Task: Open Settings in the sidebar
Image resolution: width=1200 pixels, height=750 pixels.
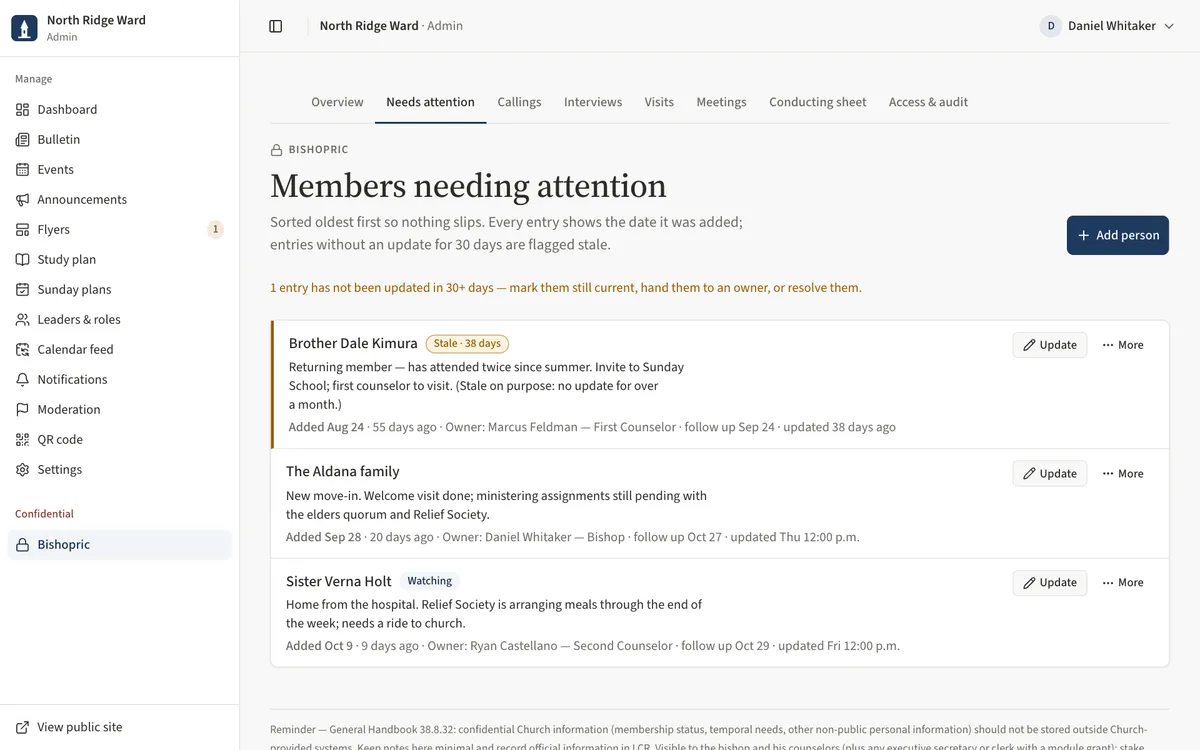Action: pos(120,469)
